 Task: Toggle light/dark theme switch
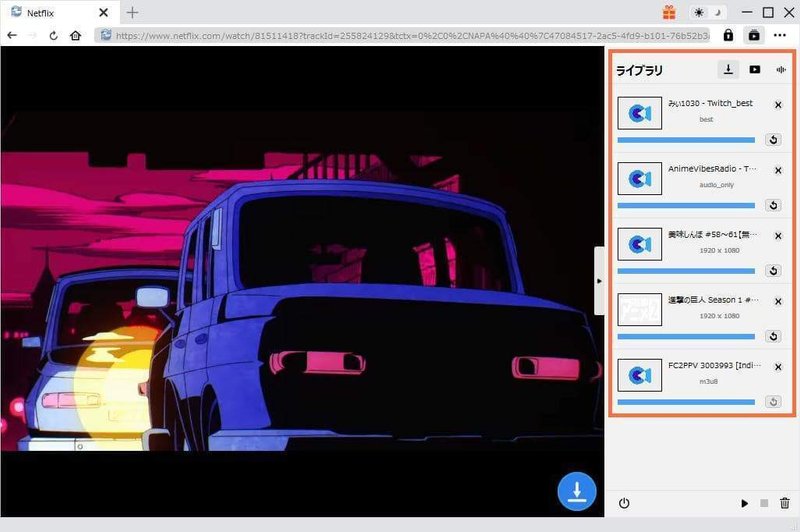708,12
